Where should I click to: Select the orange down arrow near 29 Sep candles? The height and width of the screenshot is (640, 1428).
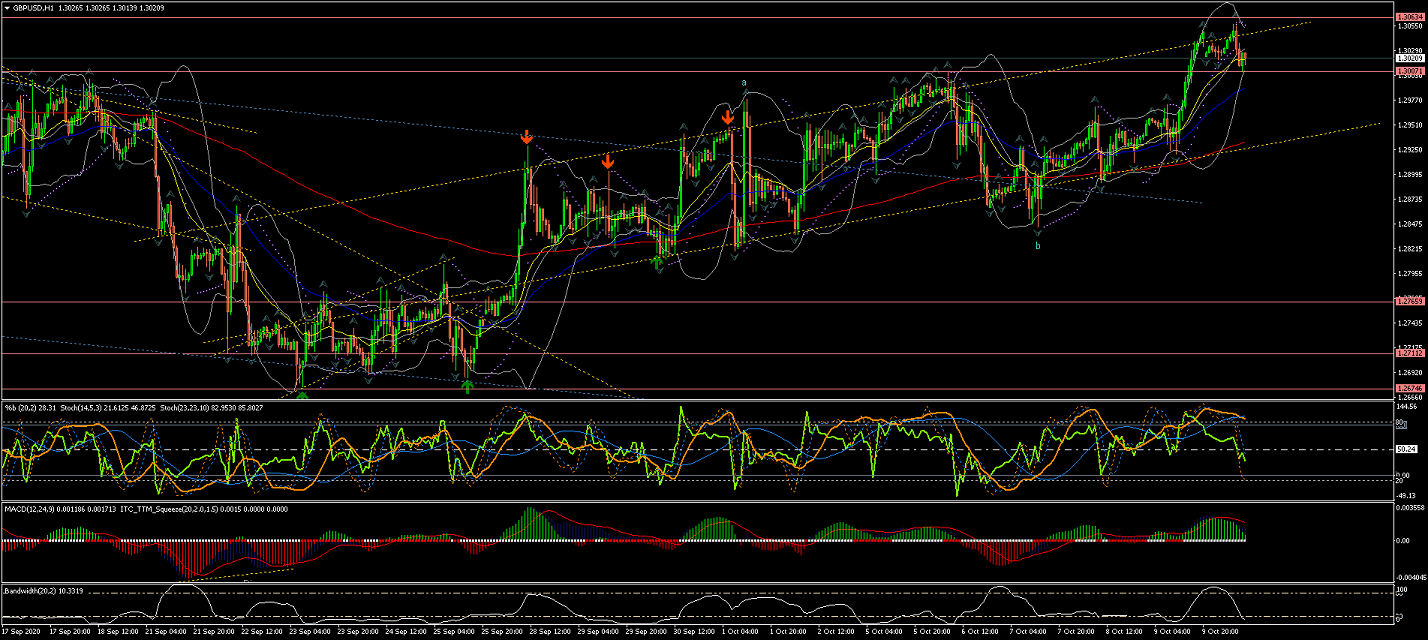tap(607, 161)
